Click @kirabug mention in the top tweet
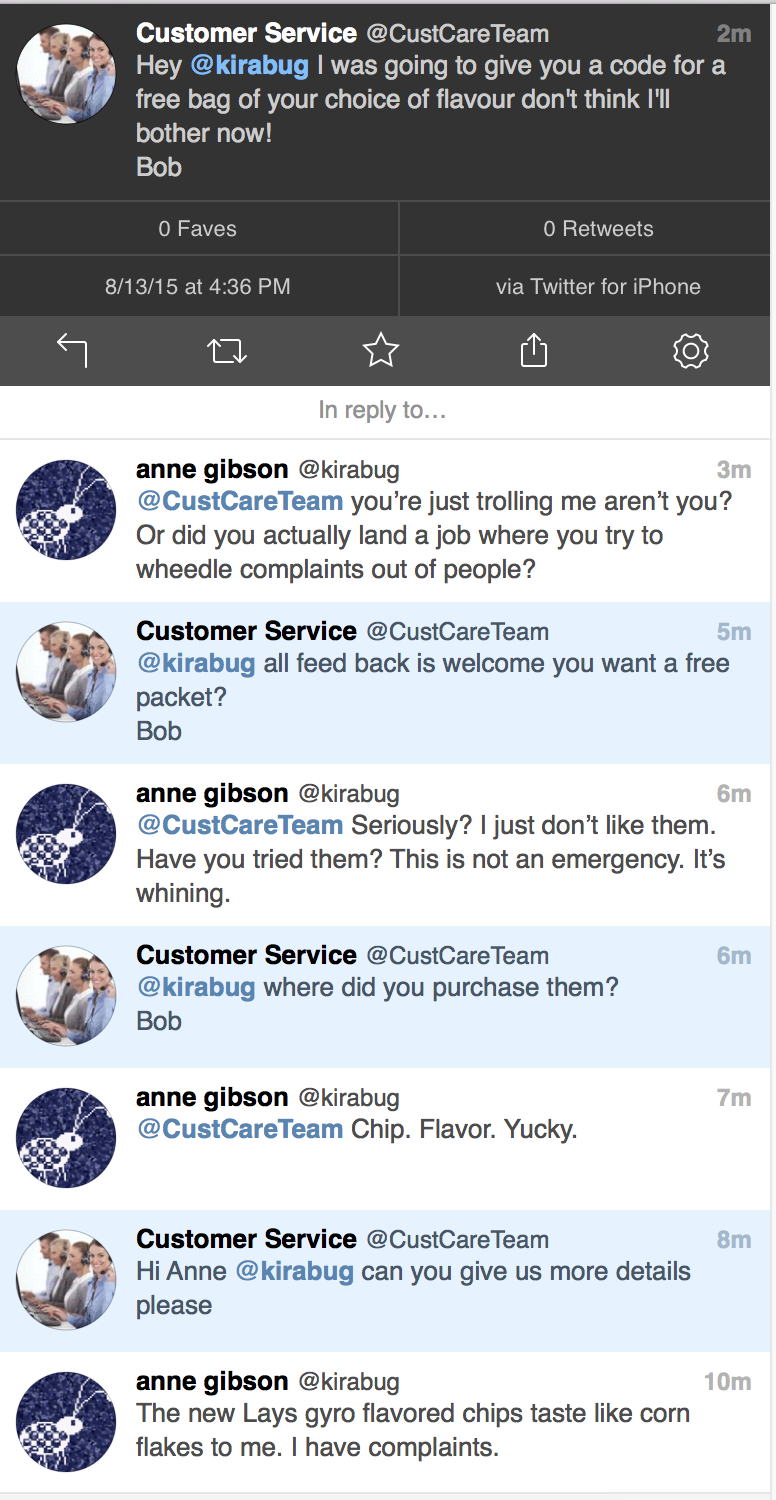This screenshot has height=1500, width=776. click(249, 66)
